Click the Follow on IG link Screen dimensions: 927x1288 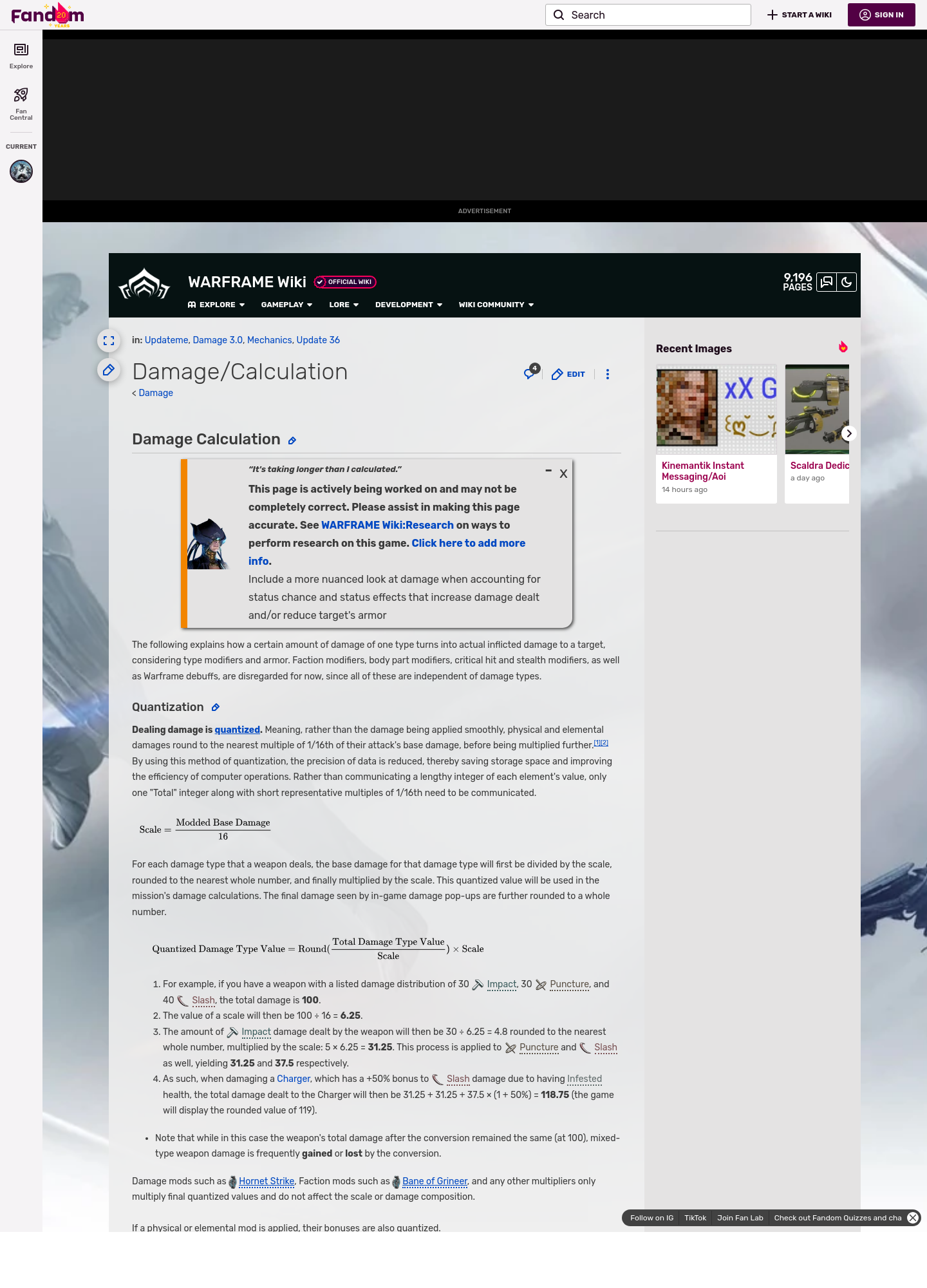[651, 1218]
